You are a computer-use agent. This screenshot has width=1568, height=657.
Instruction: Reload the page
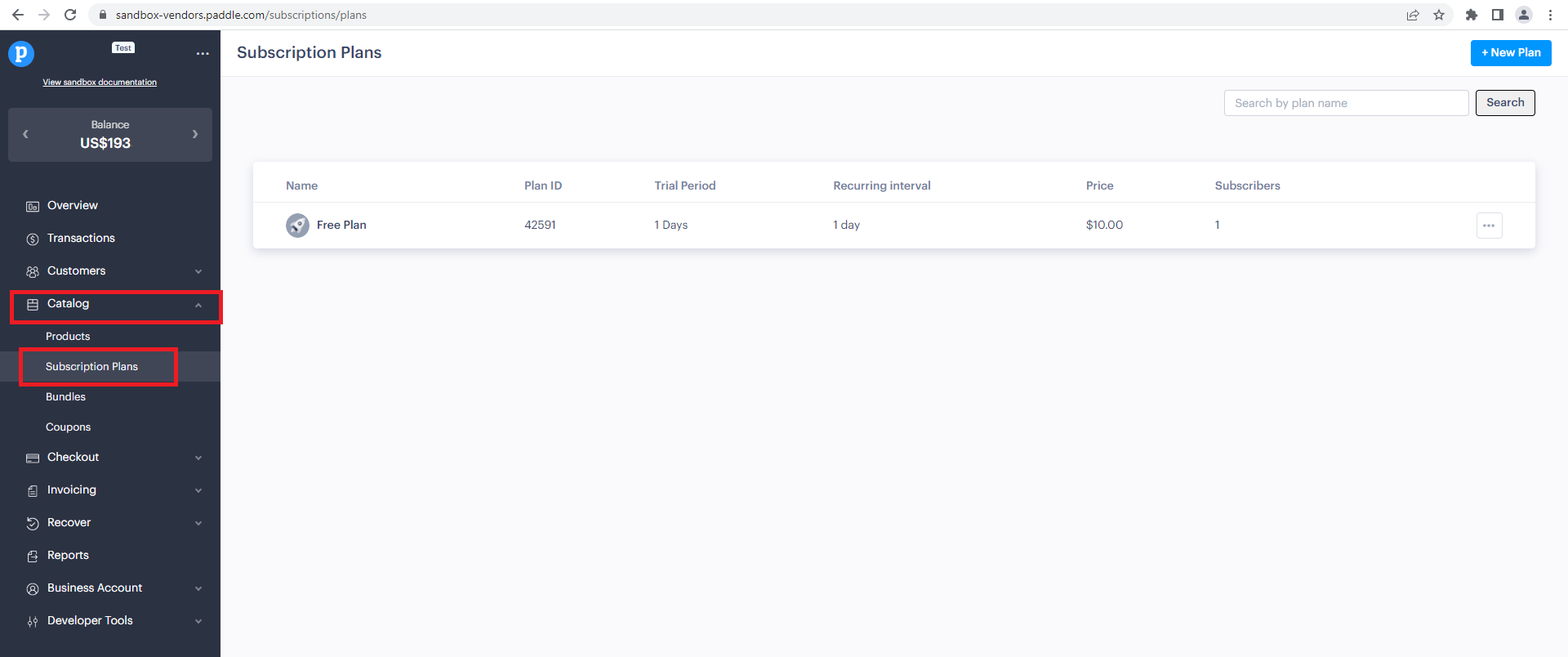click(x=70, y=15)
